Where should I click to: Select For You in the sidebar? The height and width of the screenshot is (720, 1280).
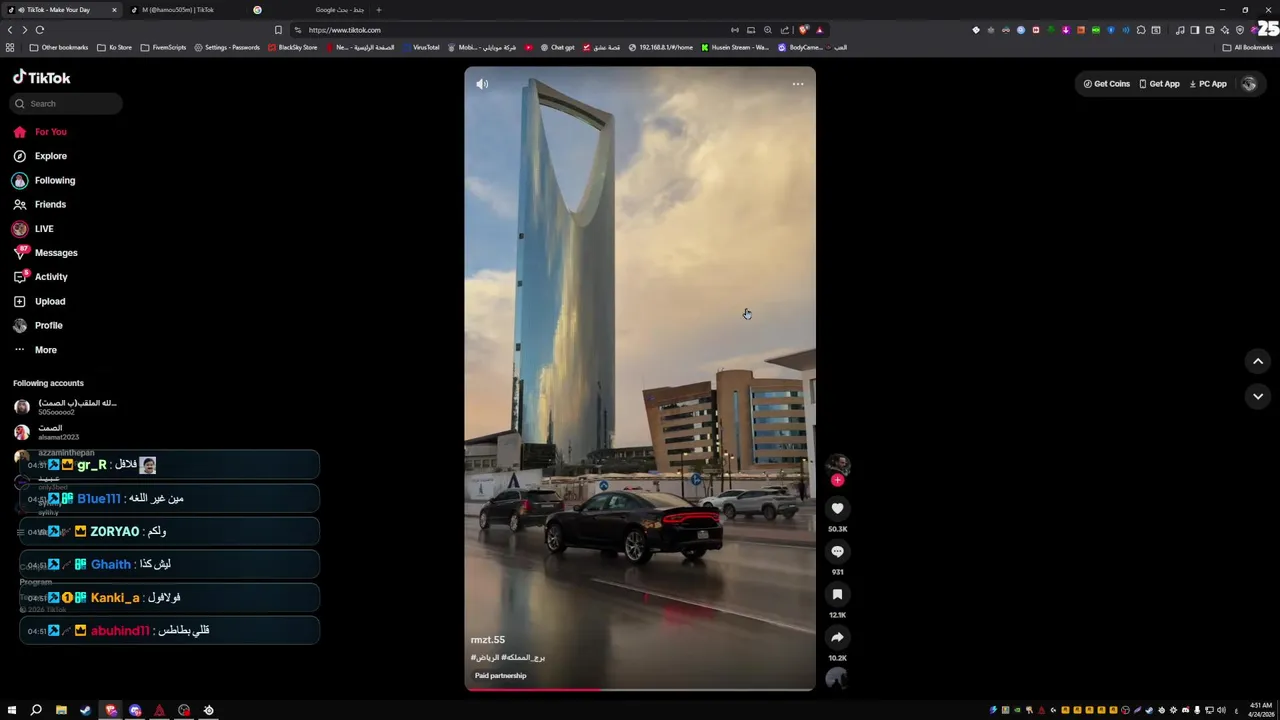40,132
